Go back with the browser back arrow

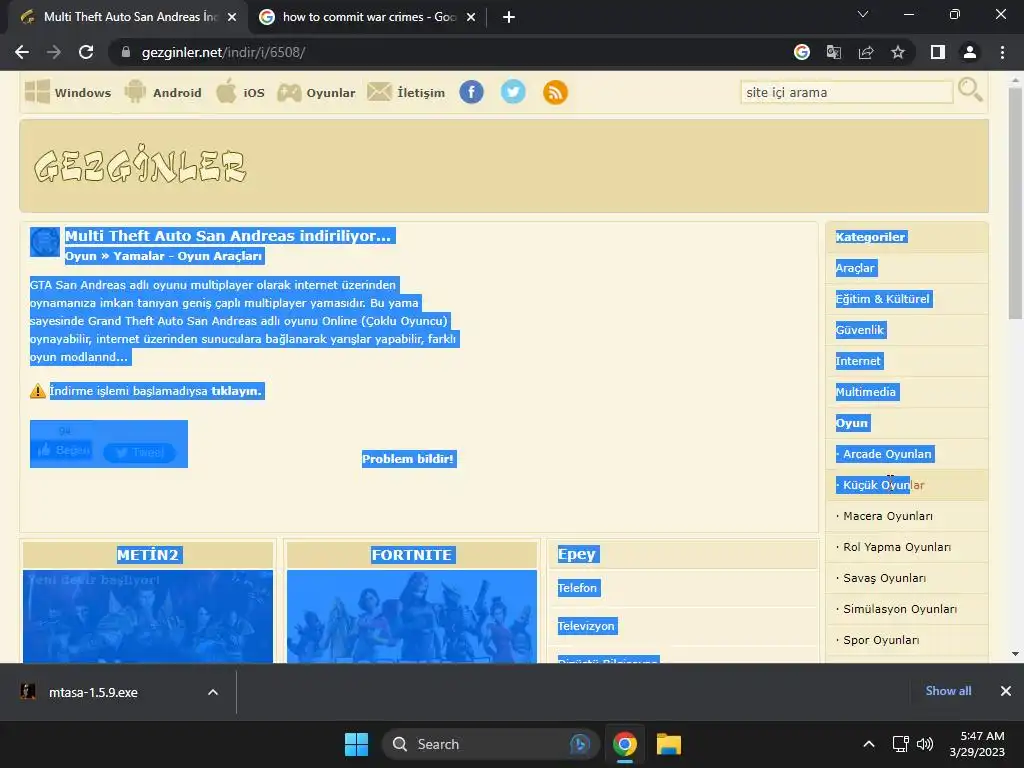tap(22, 52)
